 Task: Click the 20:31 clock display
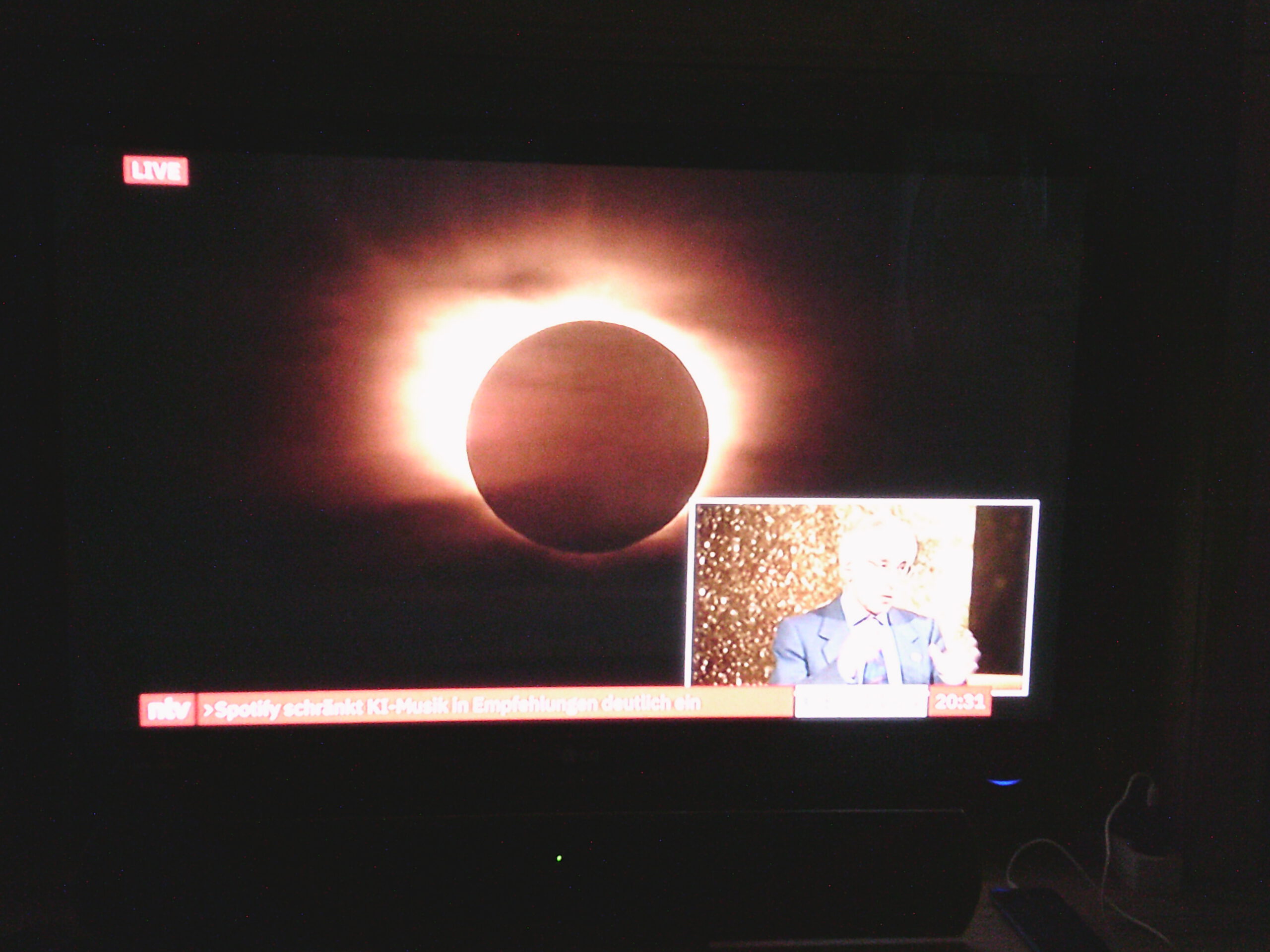(x=959, y=702)
